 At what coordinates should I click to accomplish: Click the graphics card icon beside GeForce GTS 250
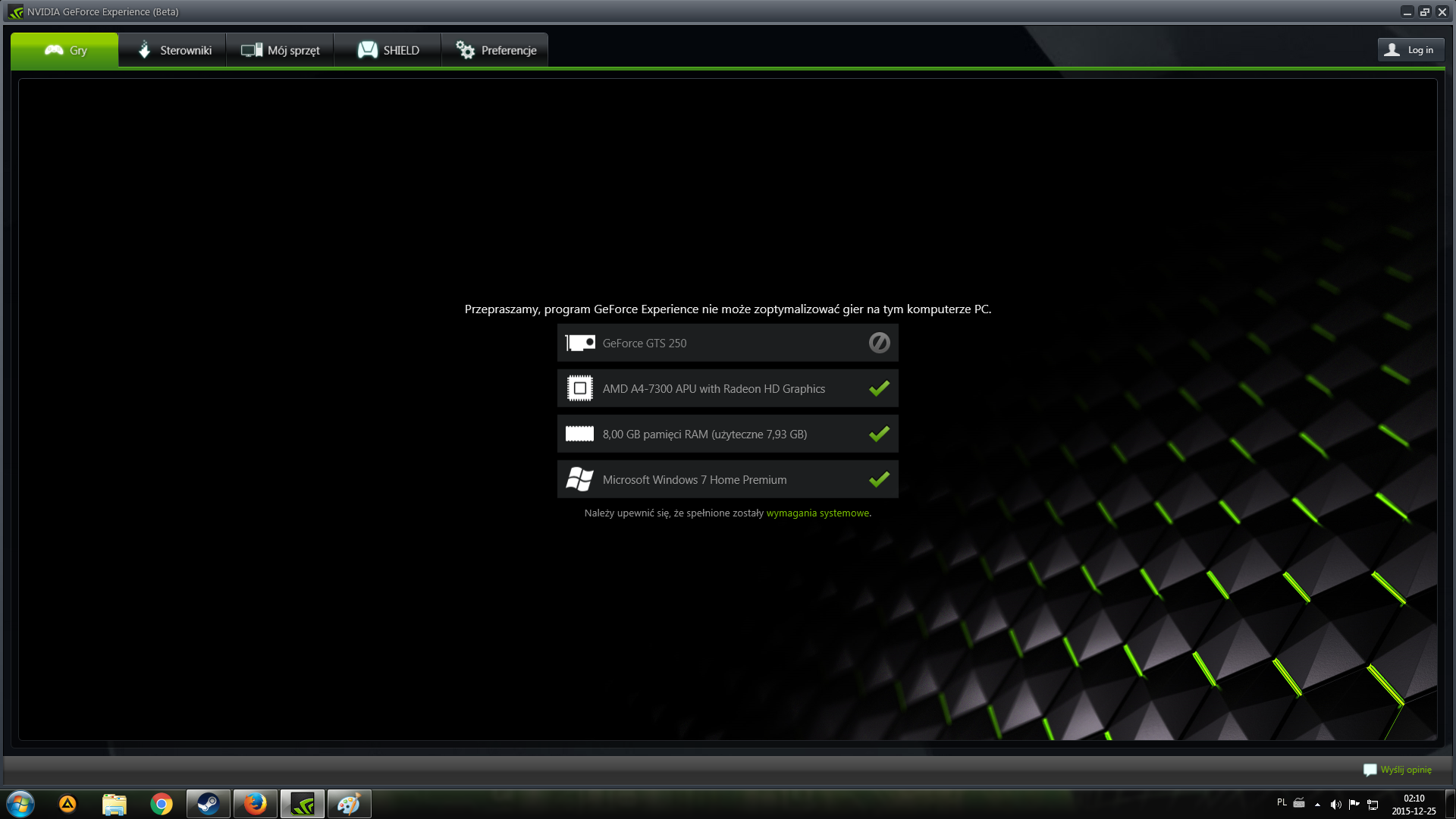pyautogui.click(x=580, y=343)
